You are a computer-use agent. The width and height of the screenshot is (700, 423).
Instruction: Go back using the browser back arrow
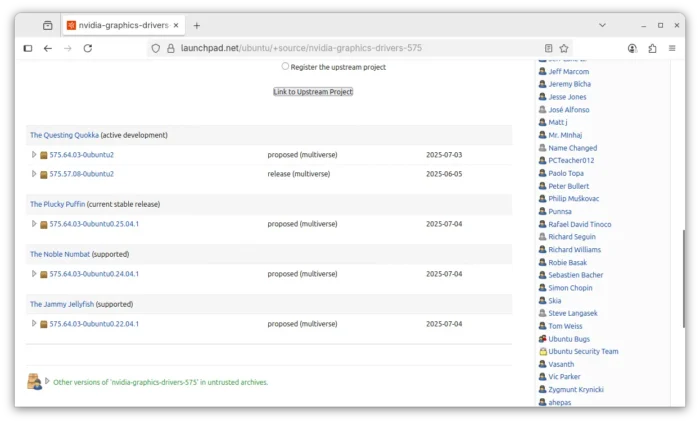coord(48,48)
